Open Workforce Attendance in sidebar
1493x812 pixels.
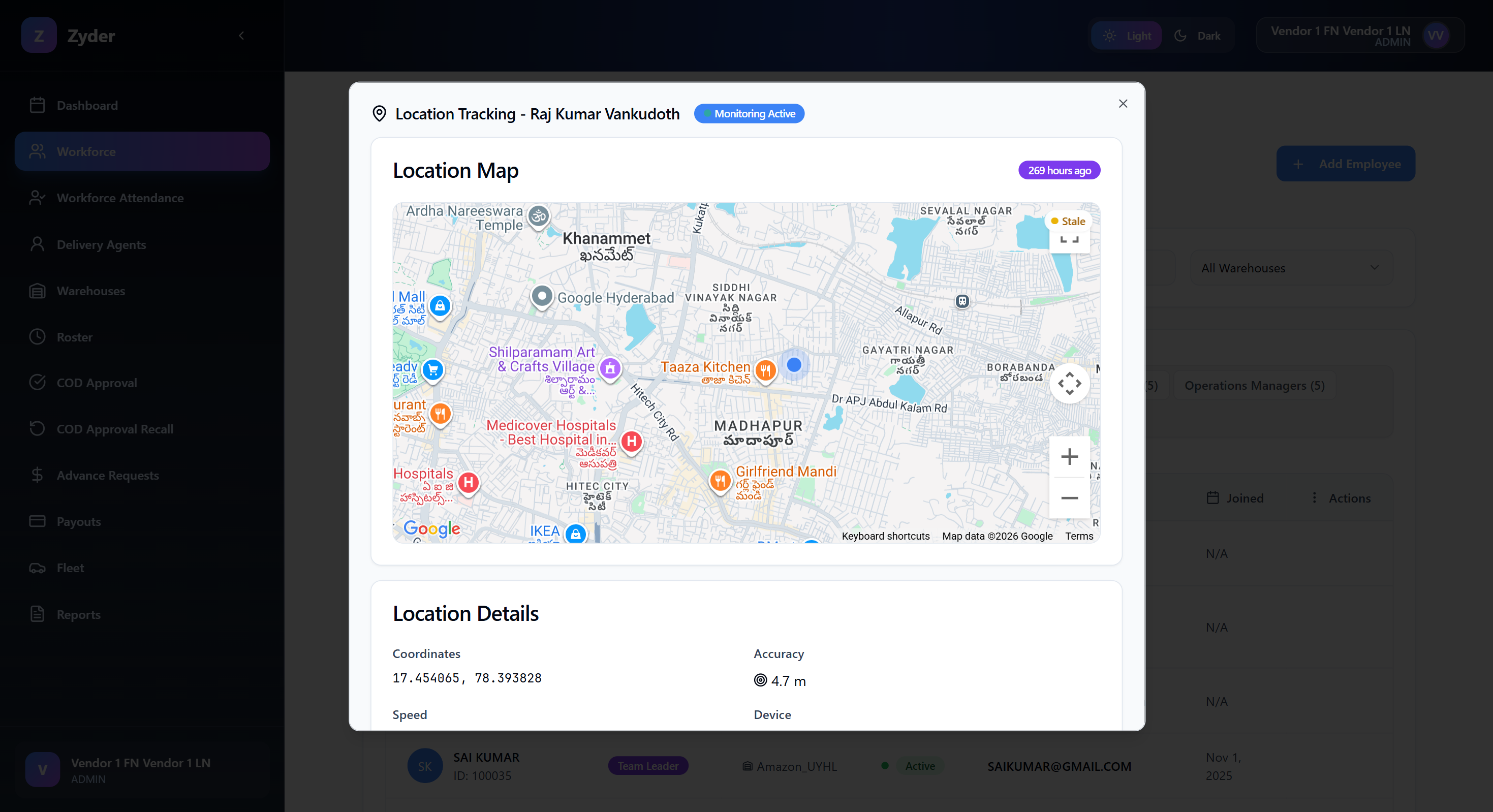[x=120, y=198]
